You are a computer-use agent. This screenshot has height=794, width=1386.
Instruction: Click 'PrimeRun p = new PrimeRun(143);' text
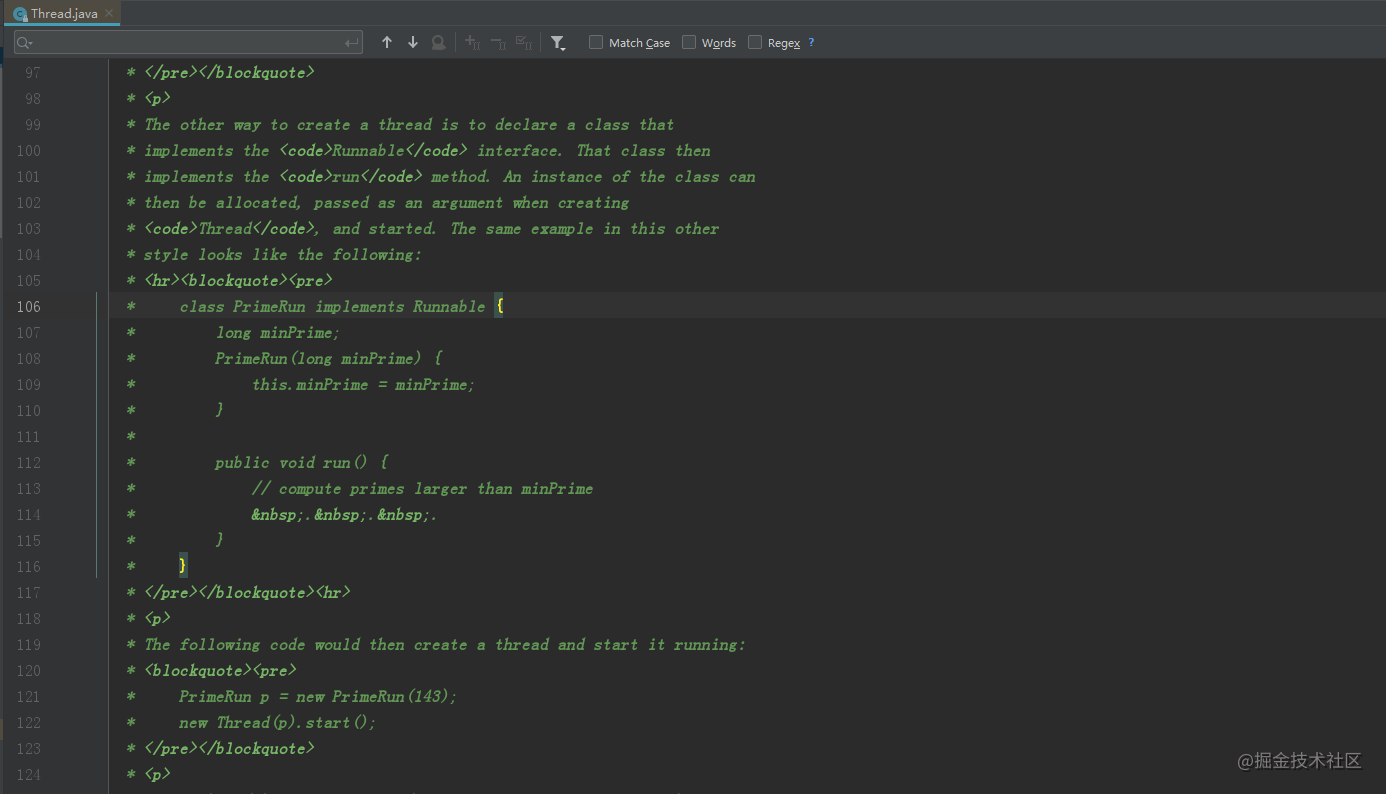(x=318, y=696)
